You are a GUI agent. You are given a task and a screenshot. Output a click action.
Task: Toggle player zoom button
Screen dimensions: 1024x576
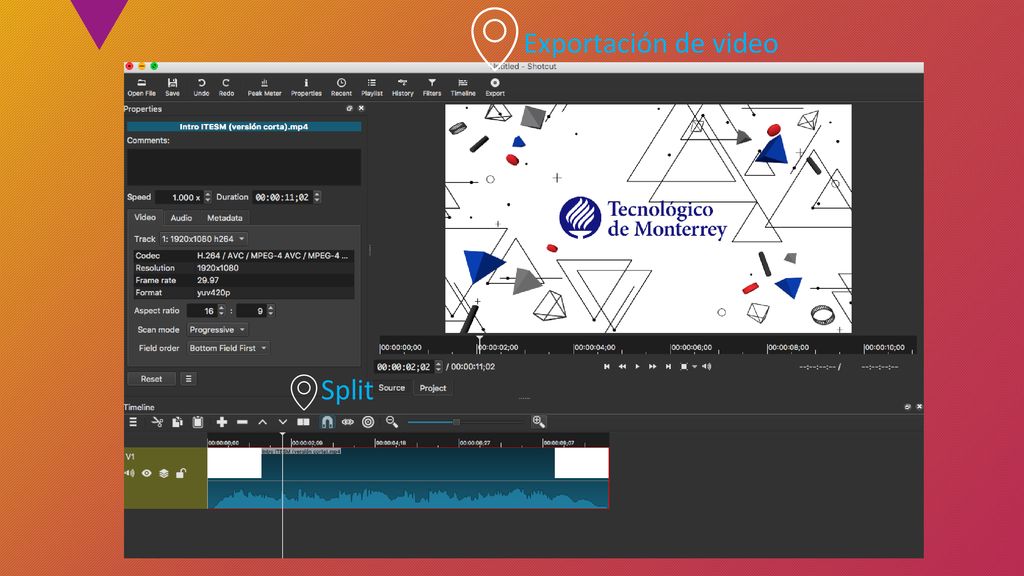pyautogui.click(x=684, y=367)
